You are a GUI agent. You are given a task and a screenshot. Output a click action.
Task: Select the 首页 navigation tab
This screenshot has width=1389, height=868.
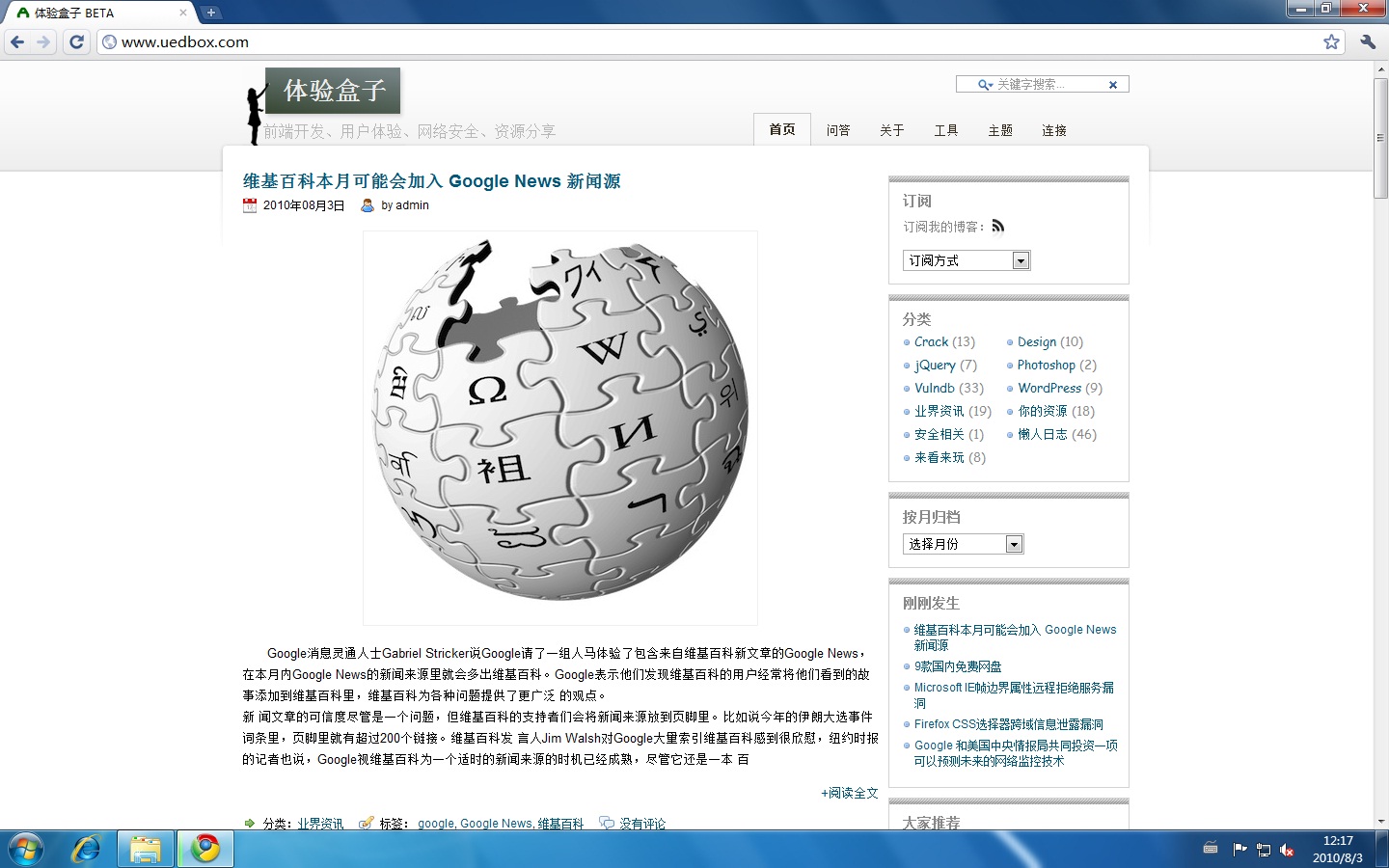[x=782, y=129]
